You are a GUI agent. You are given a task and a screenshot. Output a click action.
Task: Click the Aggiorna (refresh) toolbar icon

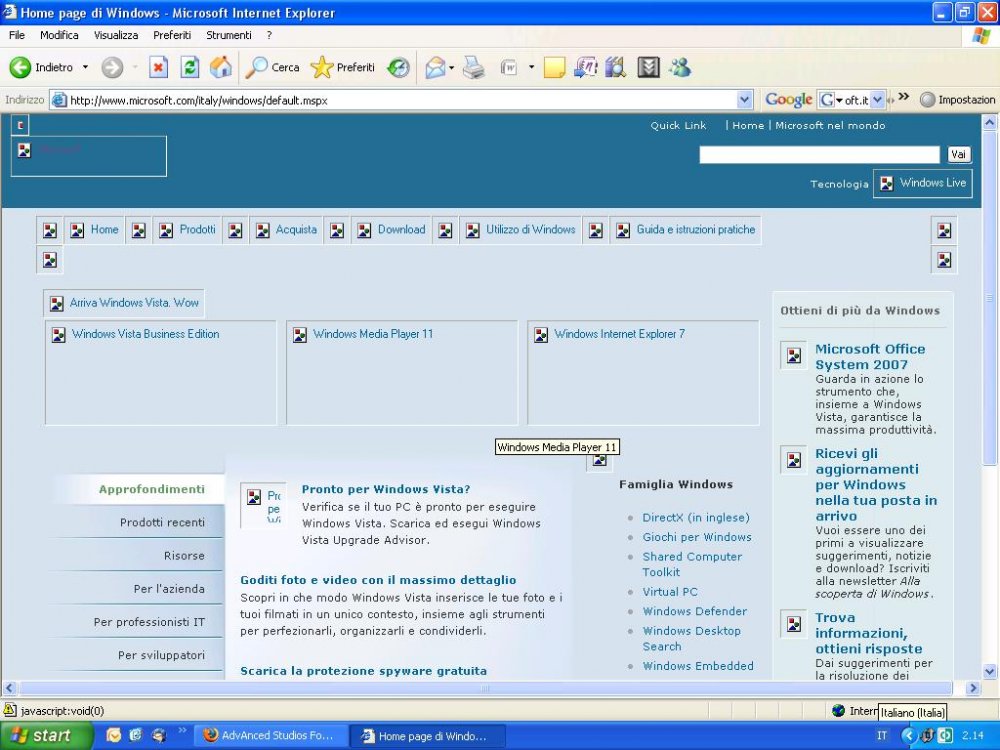click(x=189, y=67)
